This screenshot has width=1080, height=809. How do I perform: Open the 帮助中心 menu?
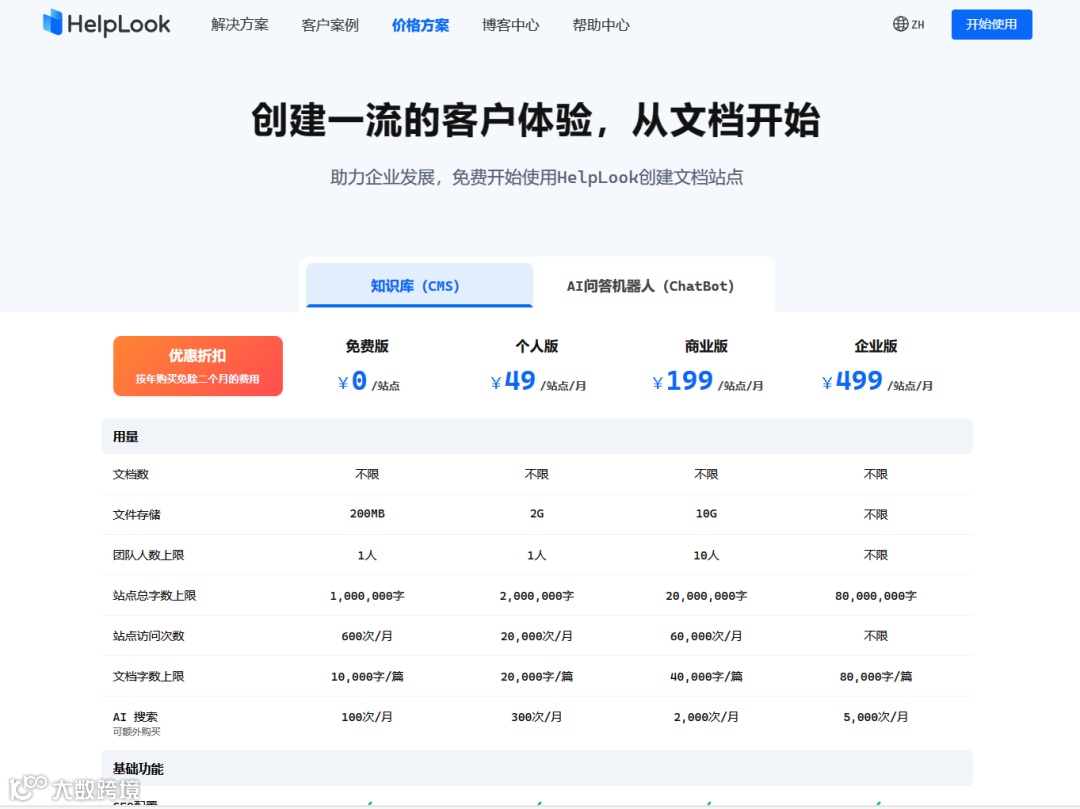coord(600,25)
